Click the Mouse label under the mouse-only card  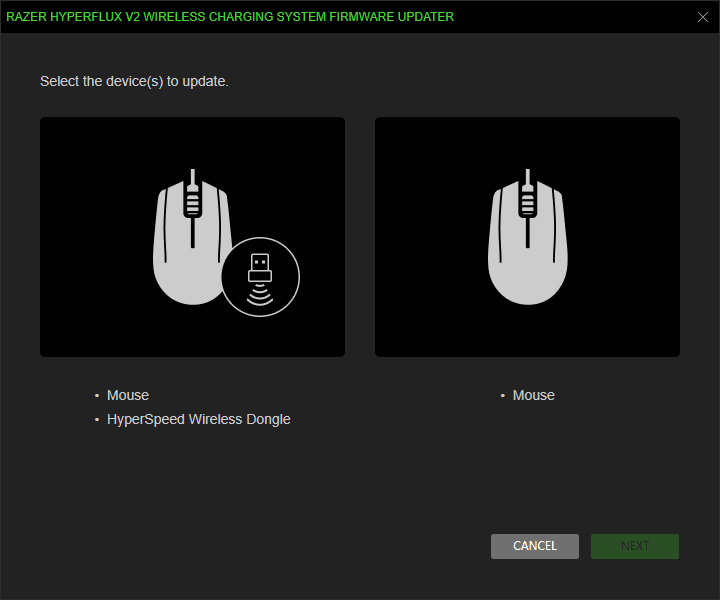(534, 395)
